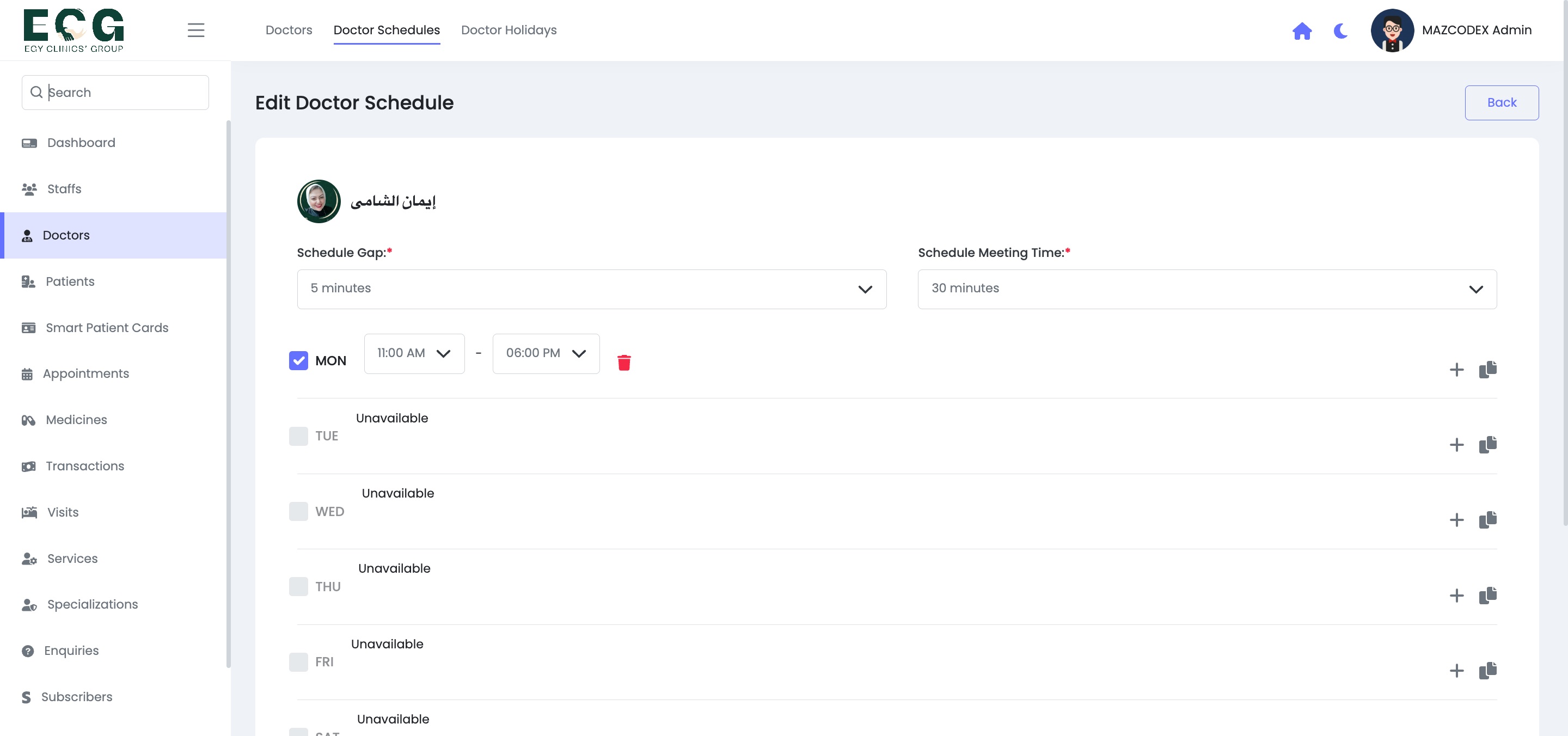Add a time slot for Tuesday
The width and height of the screenshot is (1568, 736).
pyautogui.click(x=1456, y=444)
